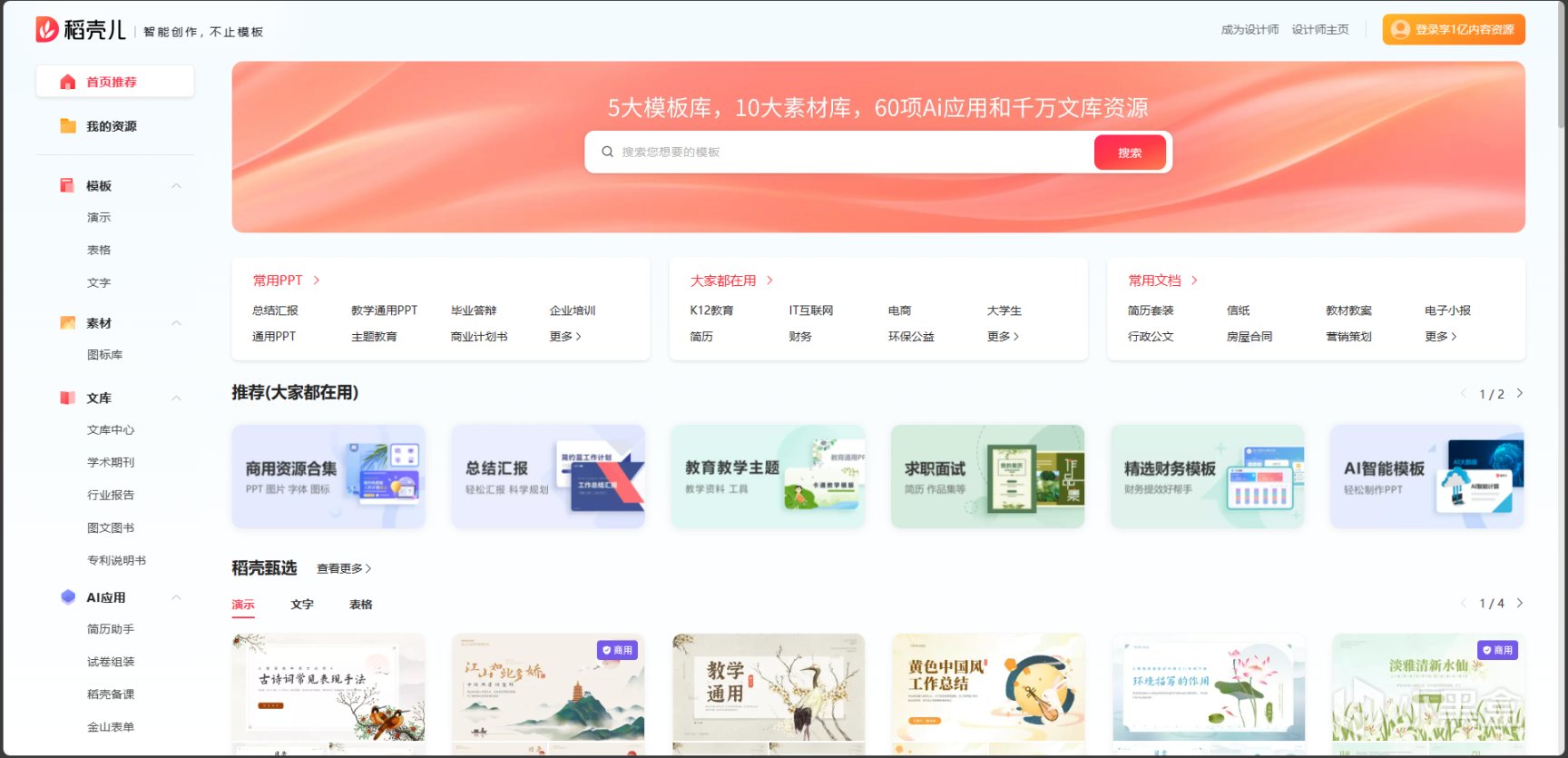The height and width of the screenshot is (758, 1568).
Task: Open 成为设计师 link
Action: pos(1249,30)
